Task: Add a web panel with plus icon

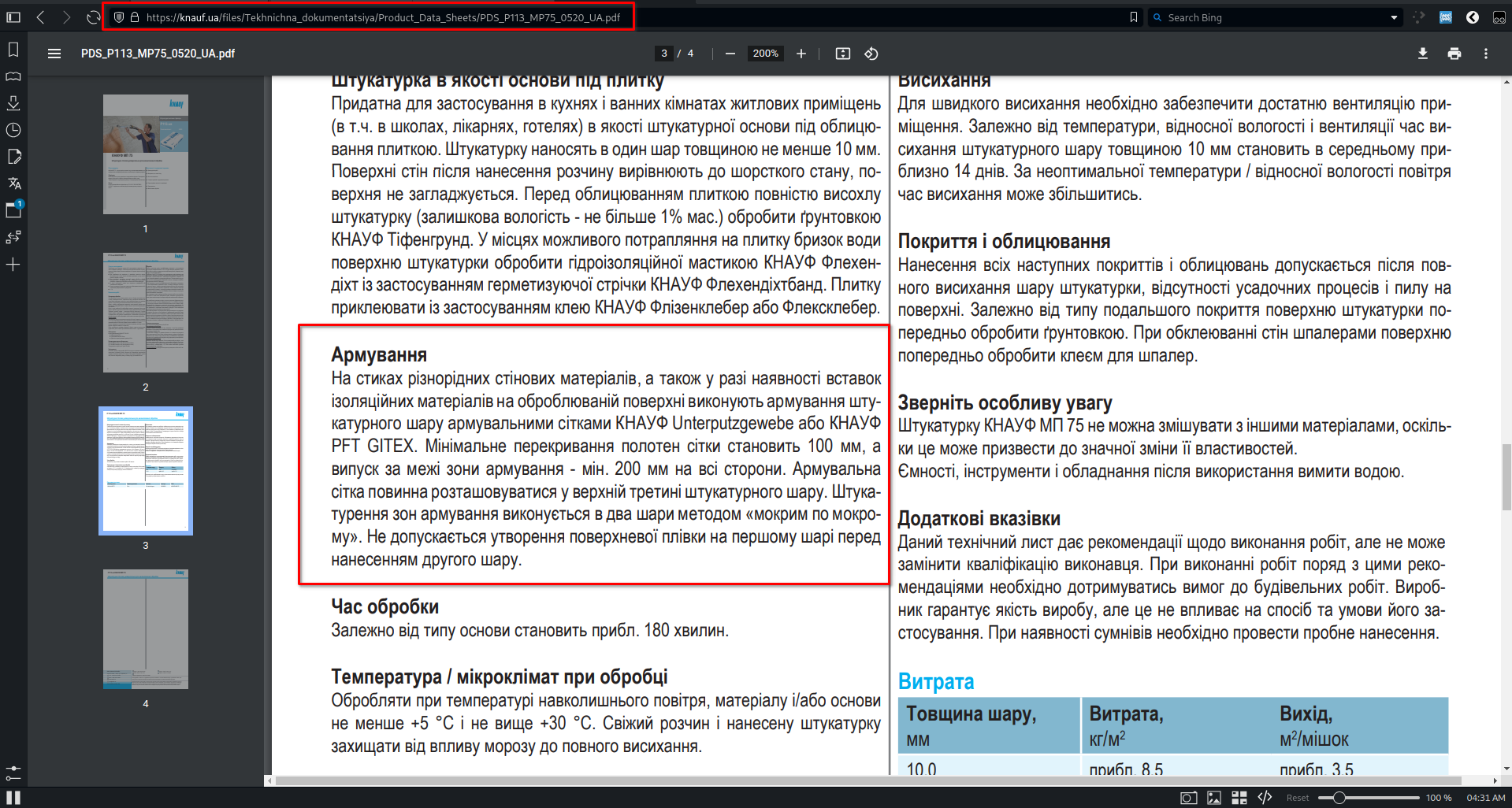Action: tap(13, 265)
